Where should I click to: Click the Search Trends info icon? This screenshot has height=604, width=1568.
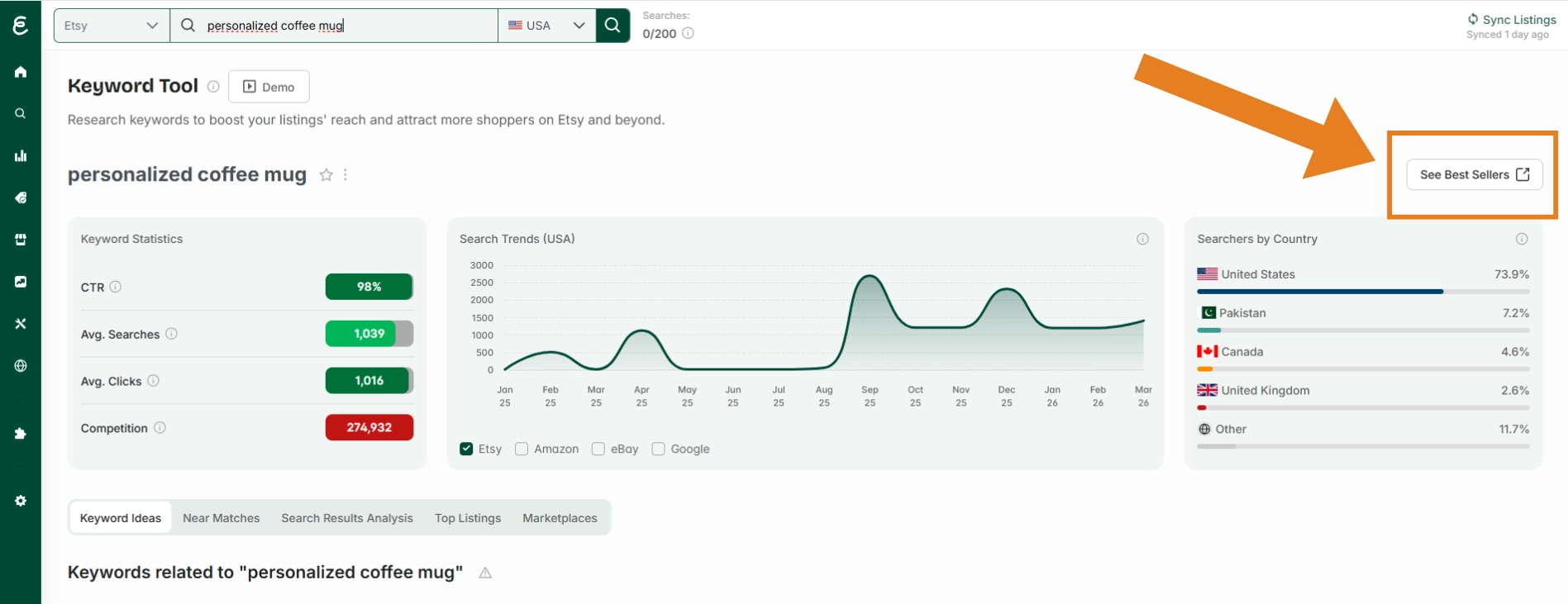(1143, 239)
